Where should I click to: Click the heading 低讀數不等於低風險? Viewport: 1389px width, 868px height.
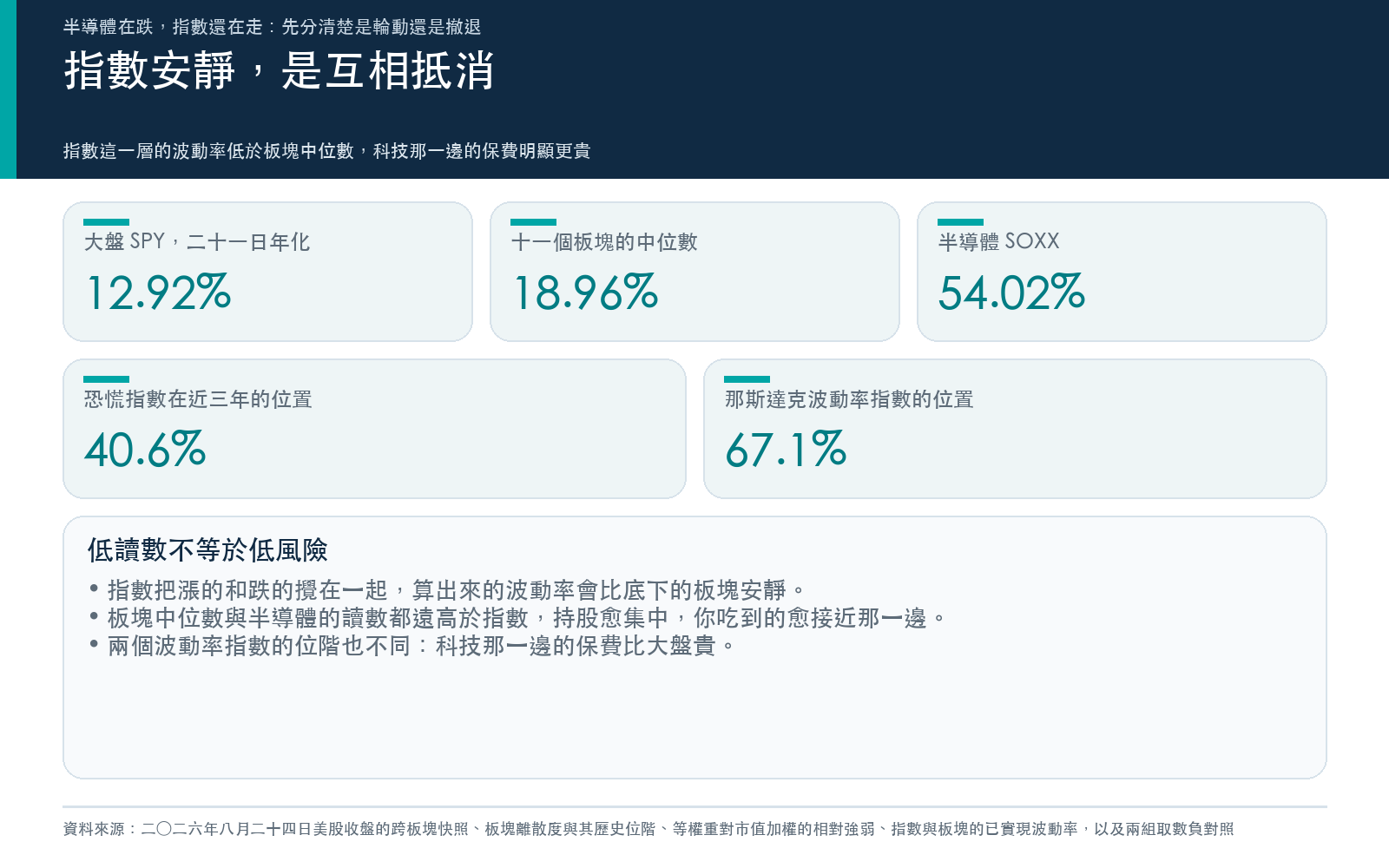(207, 549)
